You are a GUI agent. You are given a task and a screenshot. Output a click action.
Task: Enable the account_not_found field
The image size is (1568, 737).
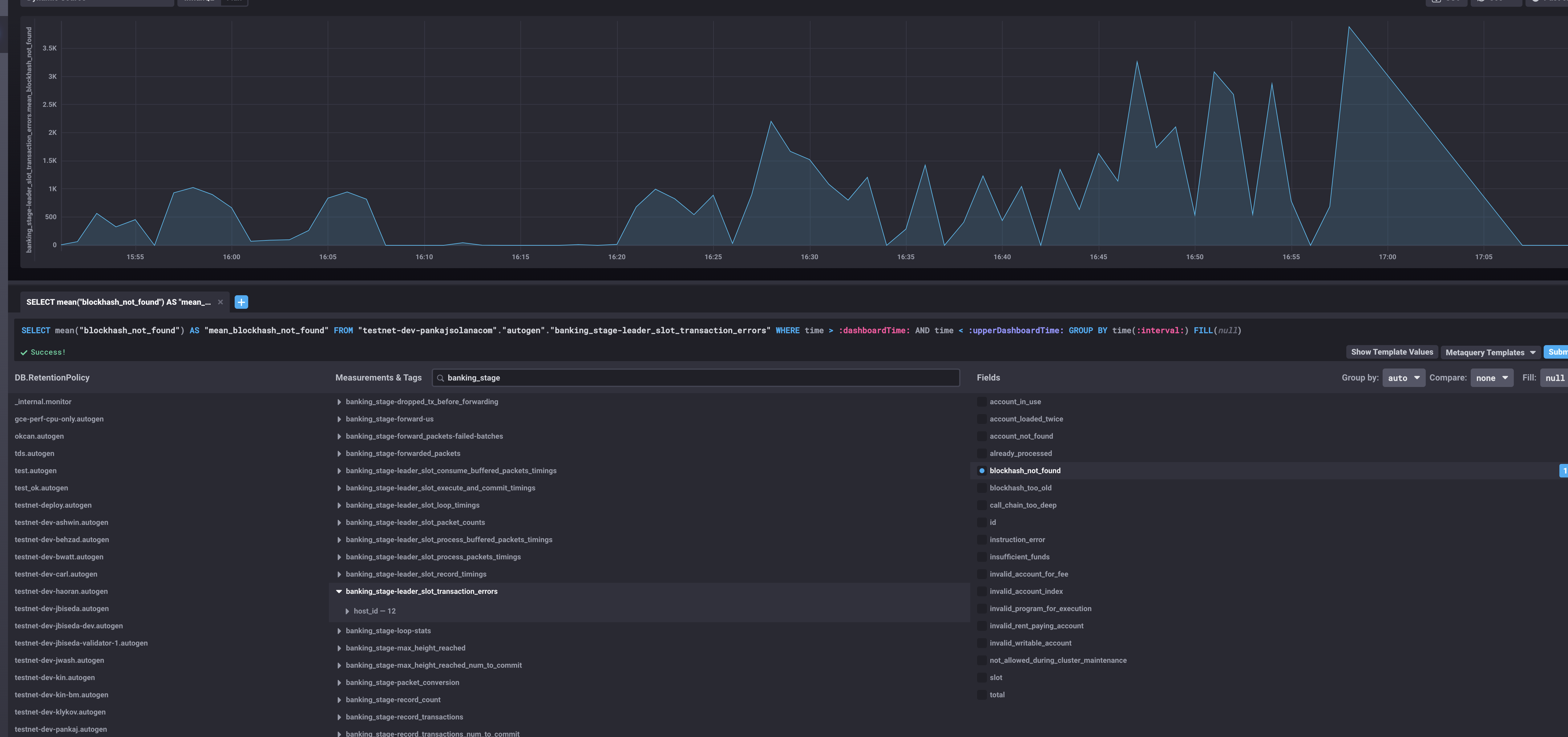coord(982,436)
